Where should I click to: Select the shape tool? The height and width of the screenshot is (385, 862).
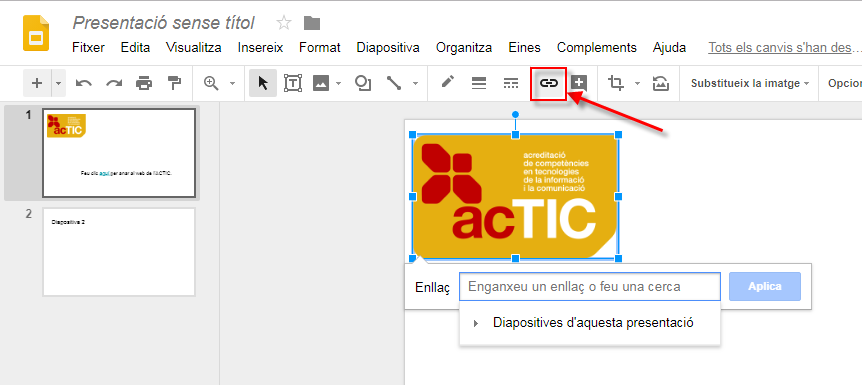point(363,83)
